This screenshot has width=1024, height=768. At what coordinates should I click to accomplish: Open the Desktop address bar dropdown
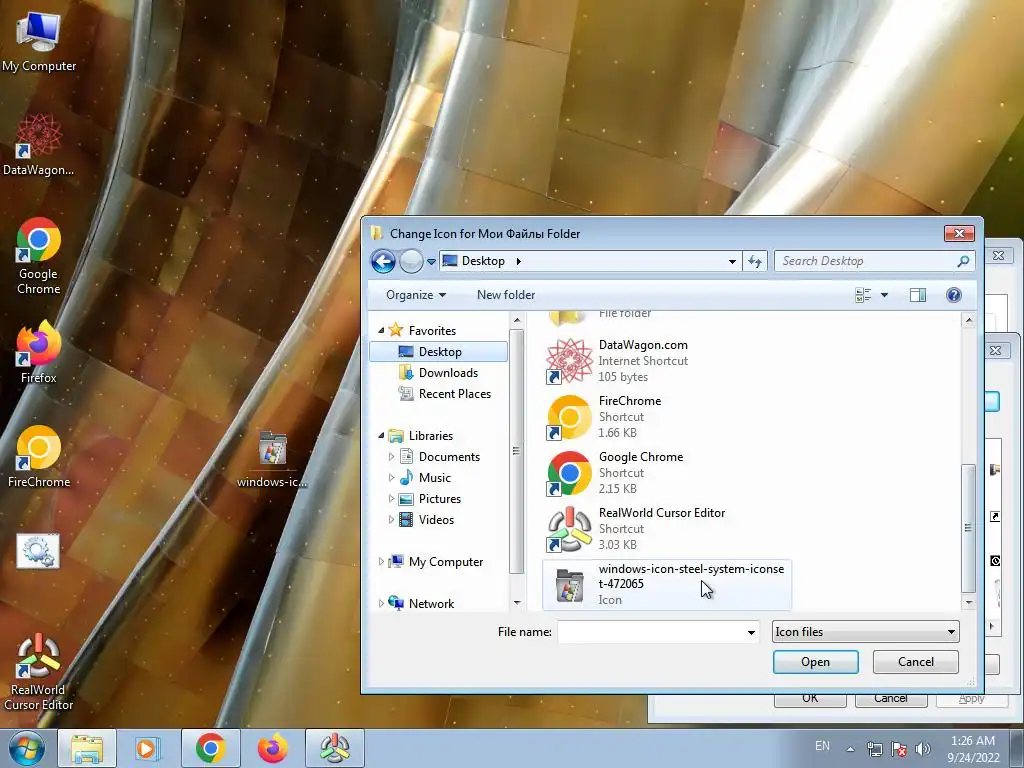coord(732,261)
